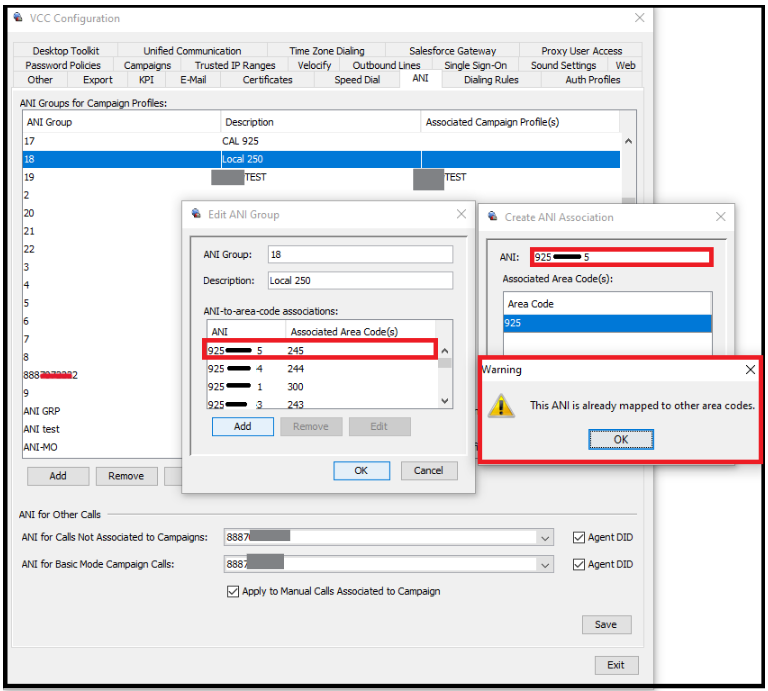Screen dimensions: 768x691
Task: Select the Proxy User Access tab
Action: coord(581,51)
